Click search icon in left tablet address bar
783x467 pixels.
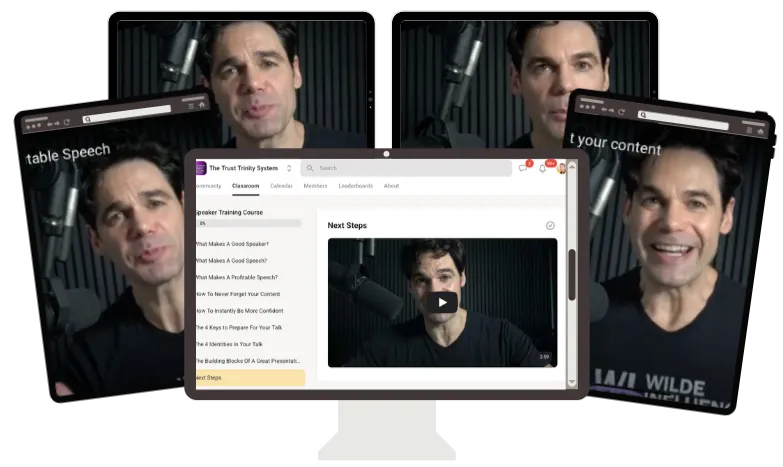pyautogui.click(x=88, y=119)
